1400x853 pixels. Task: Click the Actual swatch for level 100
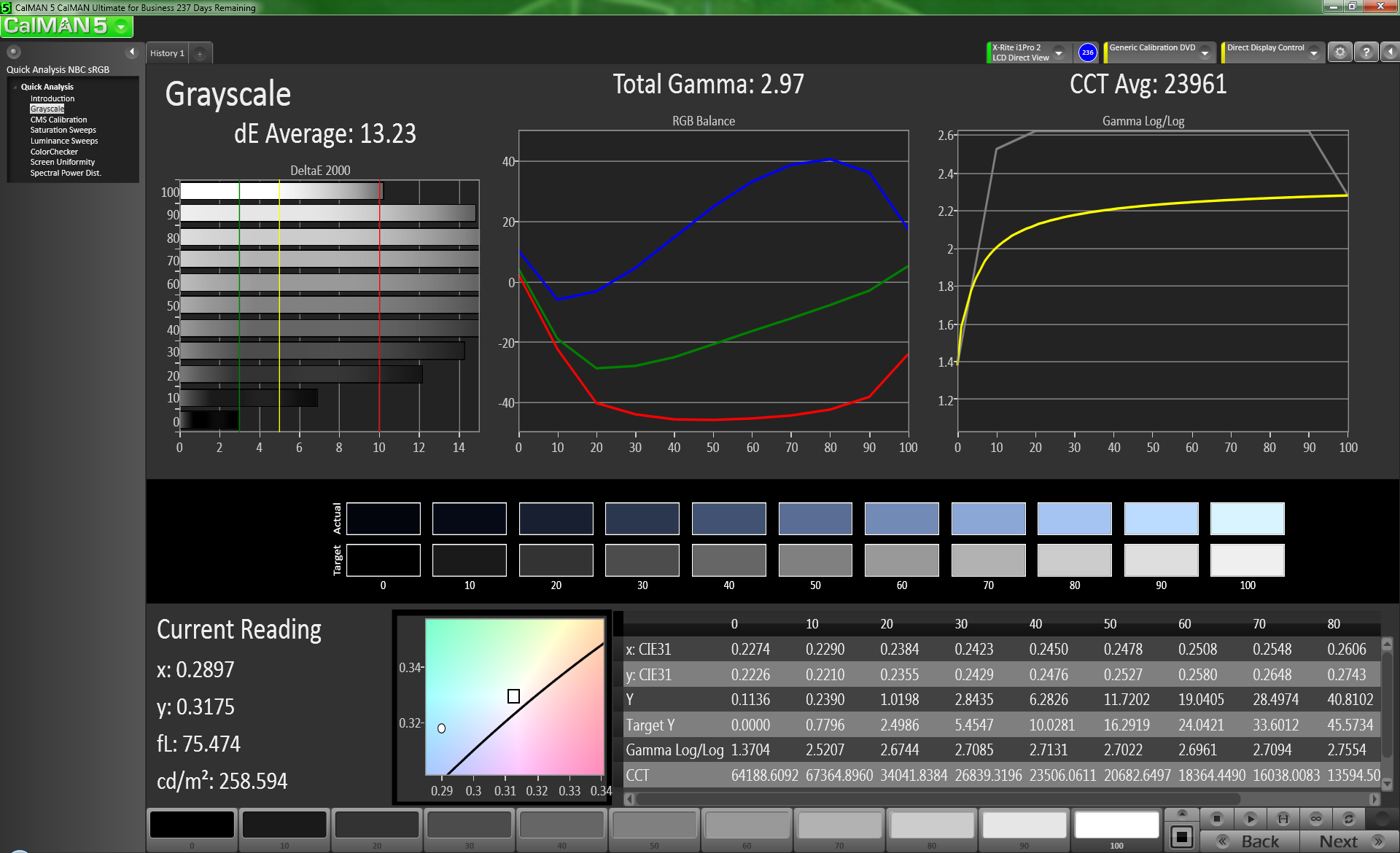pos(1247,518)
